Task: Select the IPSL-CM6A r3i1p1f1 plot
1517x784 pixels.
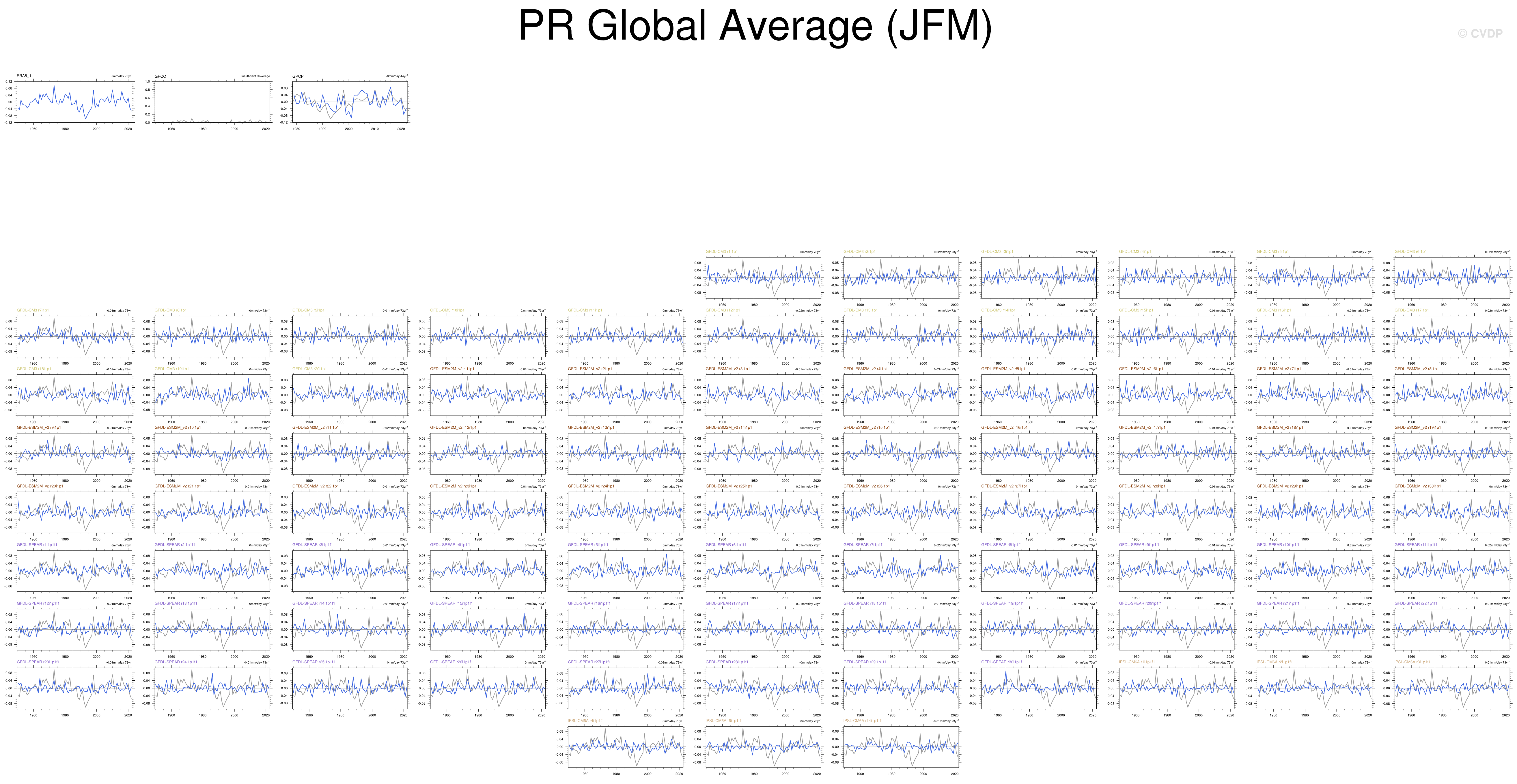Action: pyautogui.click(x=1452, y=688)
